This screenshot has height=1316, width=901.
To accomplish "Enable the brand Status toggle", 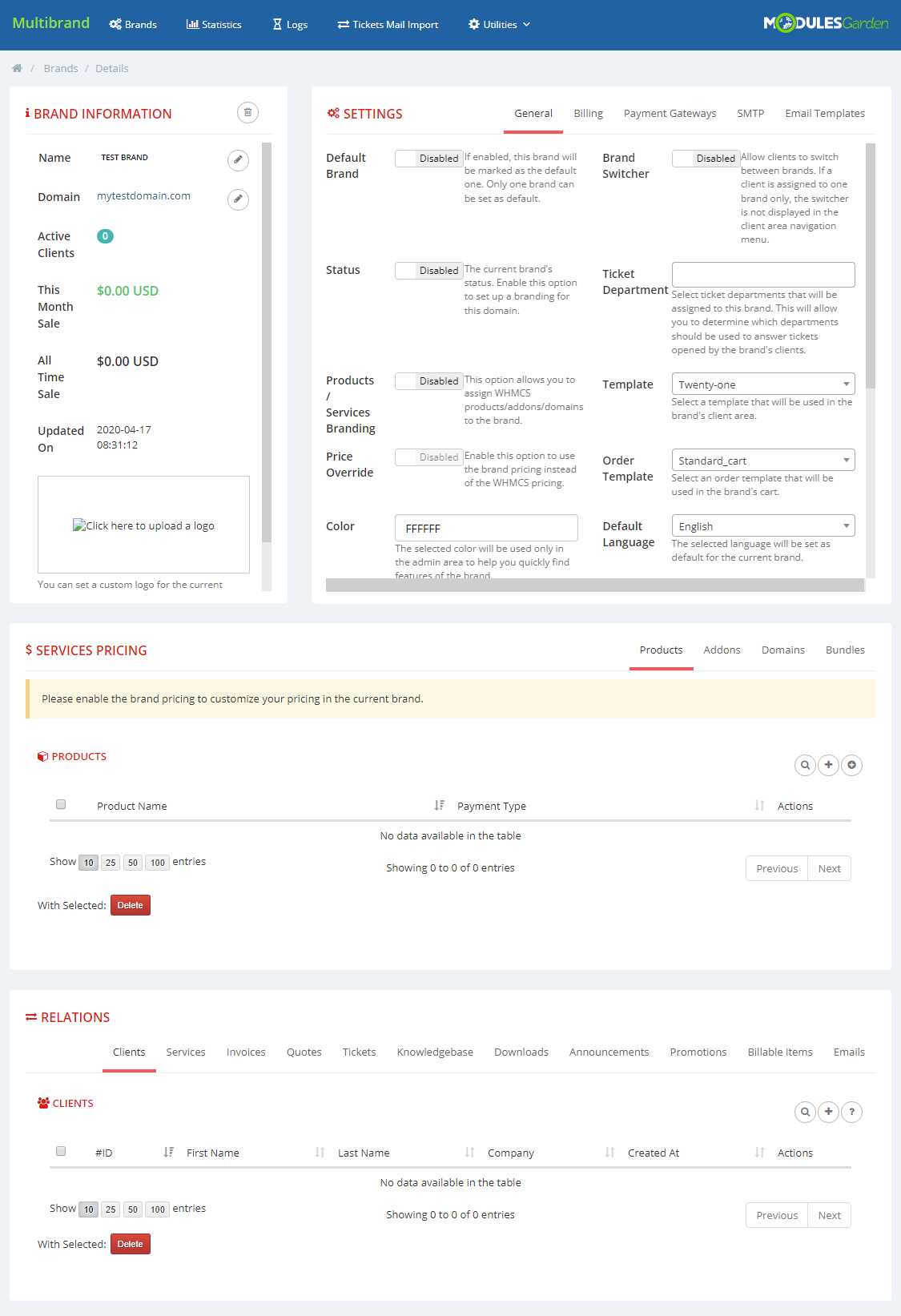I will coord(428,271).
